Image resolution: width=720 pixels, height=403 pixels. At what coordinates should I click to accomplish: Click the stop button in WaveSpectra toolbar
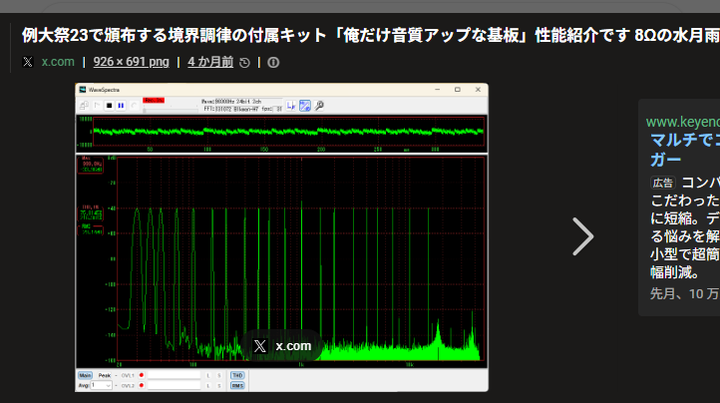(109, 106)
